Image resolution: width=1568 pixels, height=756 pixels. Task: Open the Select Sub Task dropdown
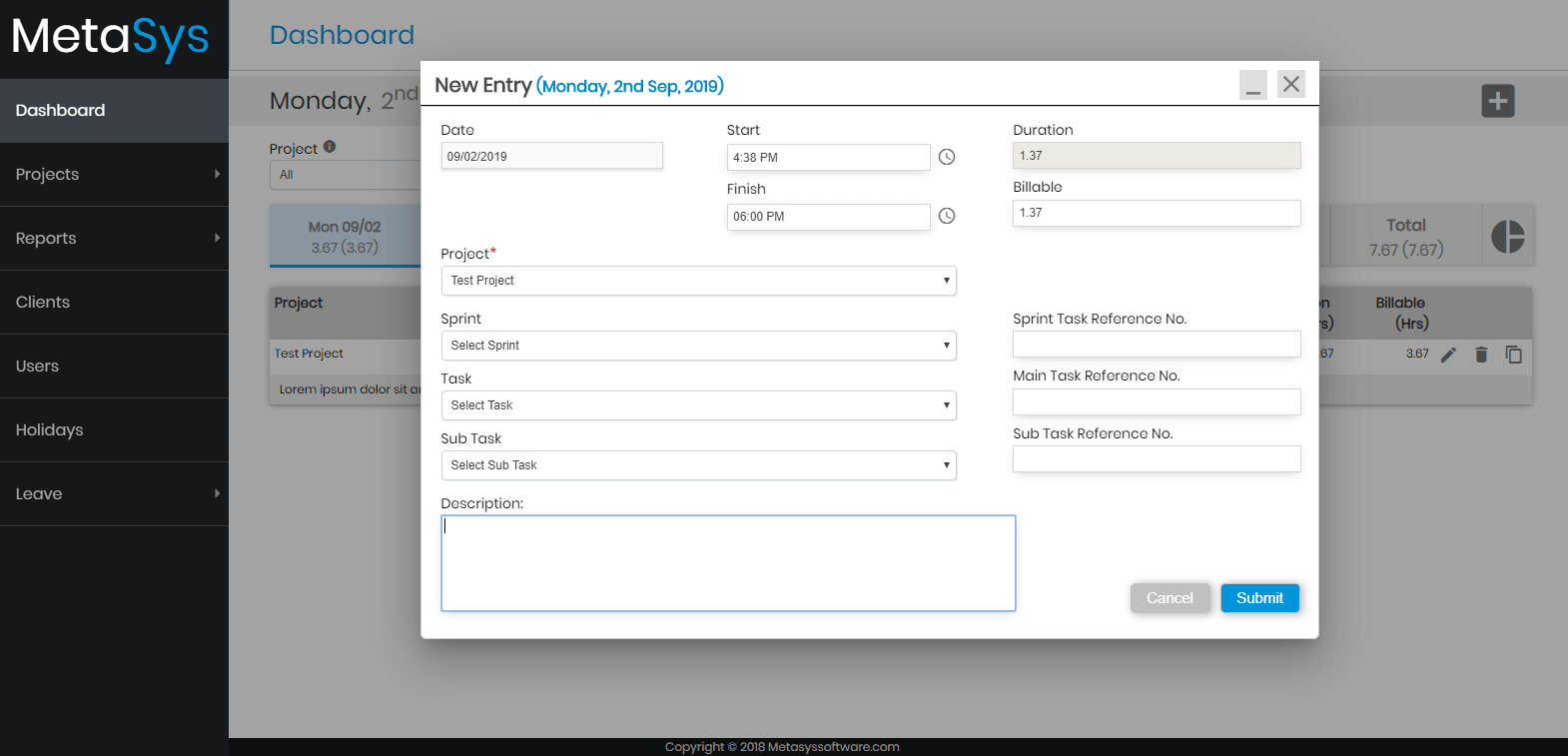click(x=698, y=465)
